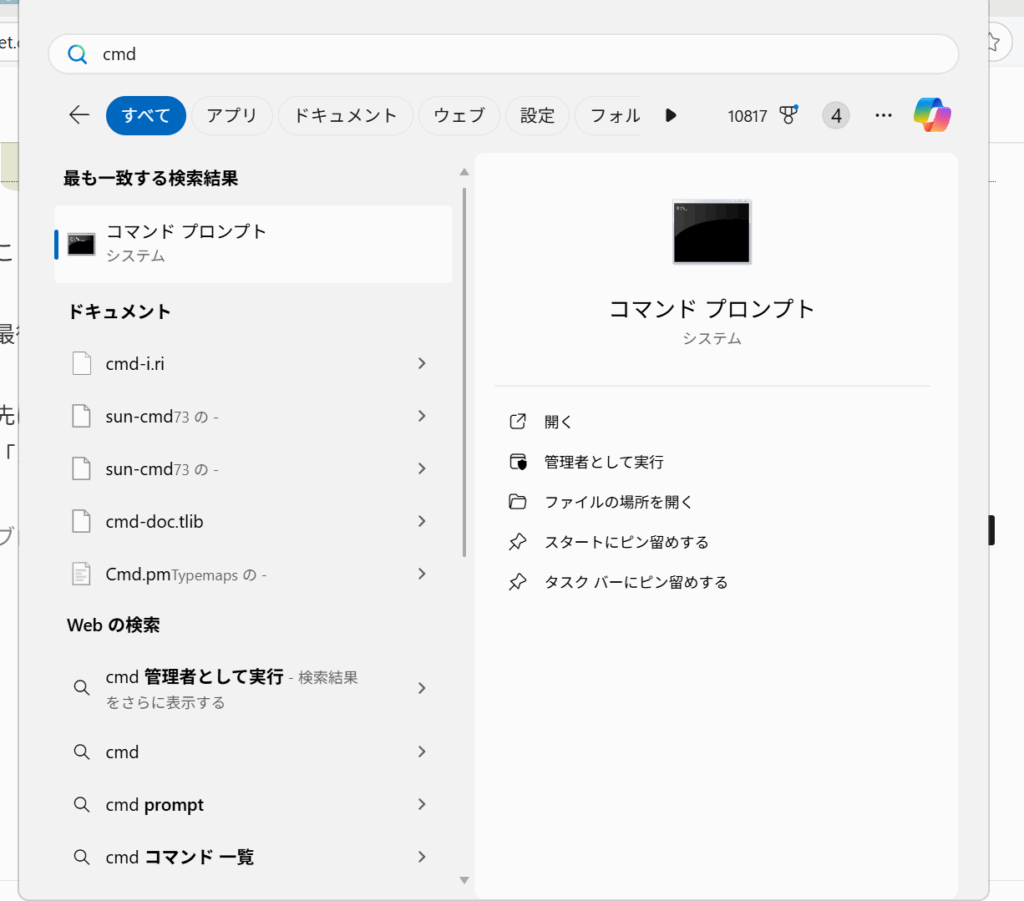Click the round badge showing number 4
The image size is (1024, 901).
[835, 116]
